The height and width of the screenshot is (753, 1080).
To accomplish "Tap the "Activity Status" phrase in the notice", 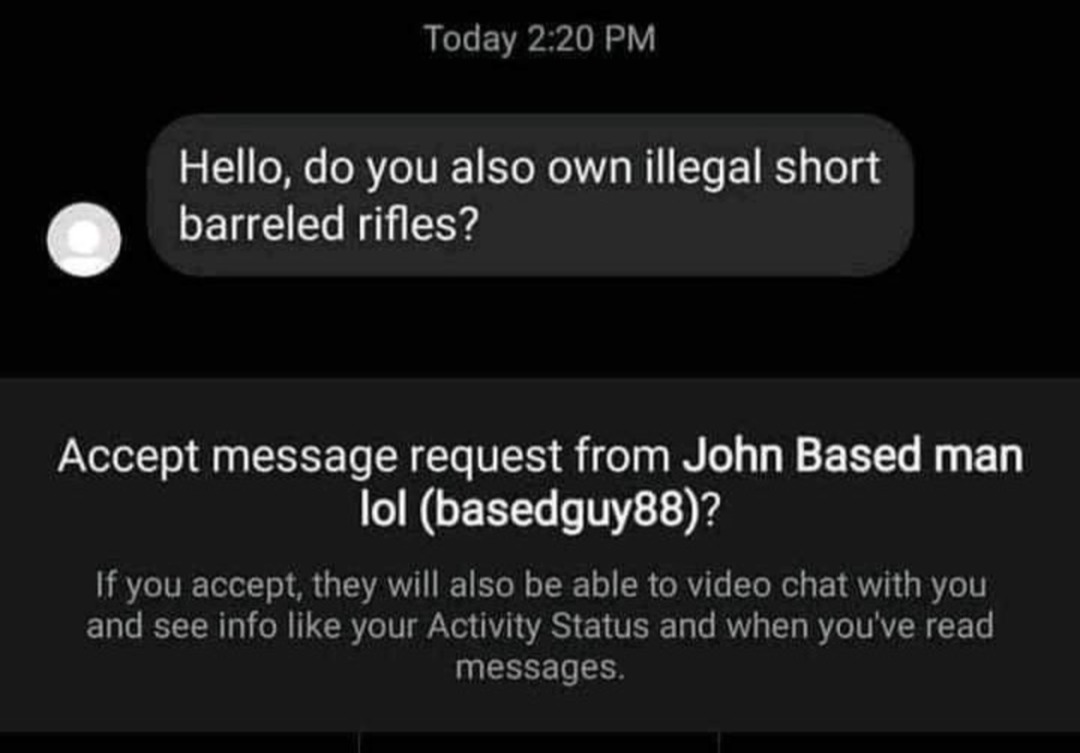I will [538, 626].
